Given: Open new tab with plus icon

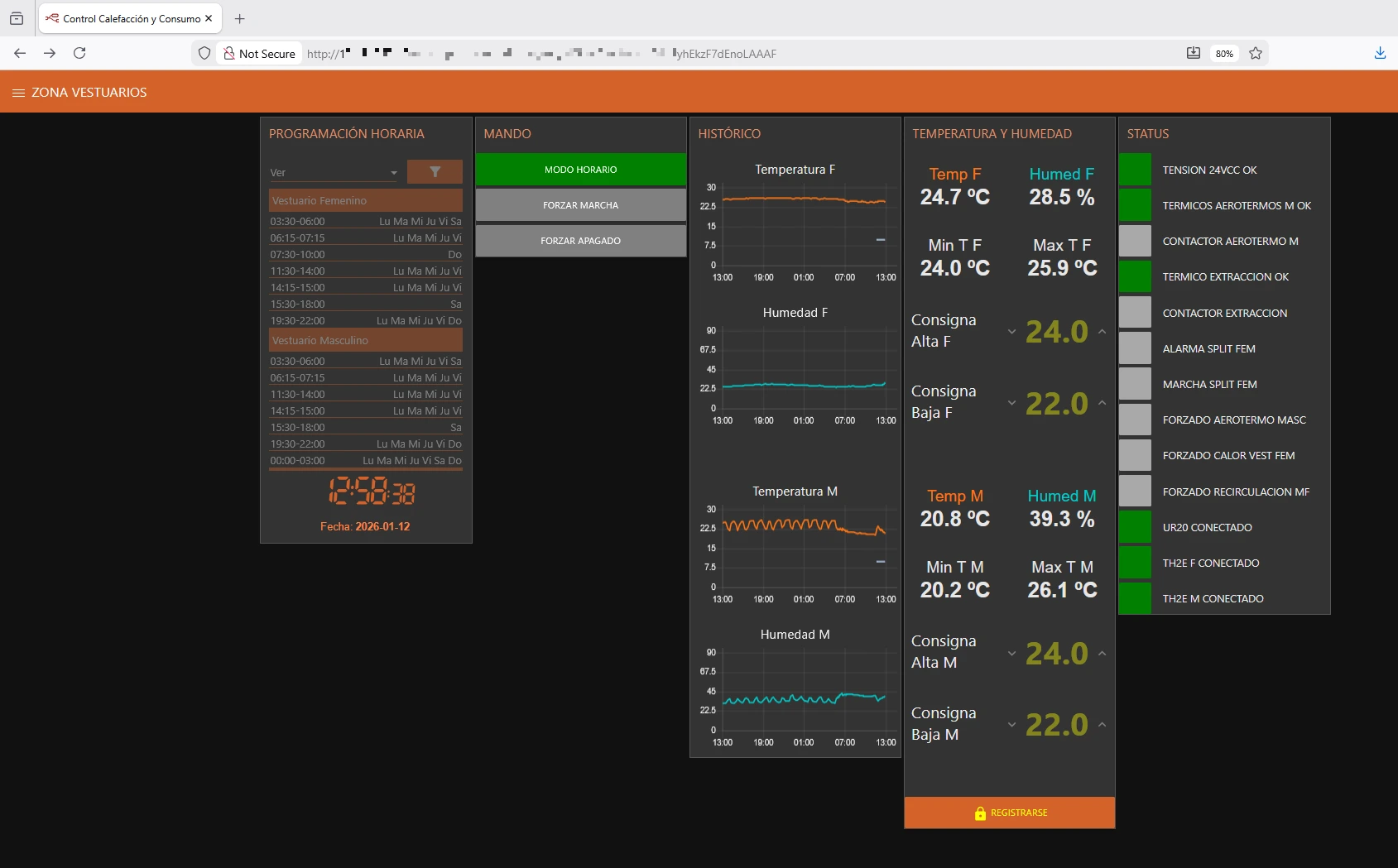Looking at the screenshot, I should point(240,18).
